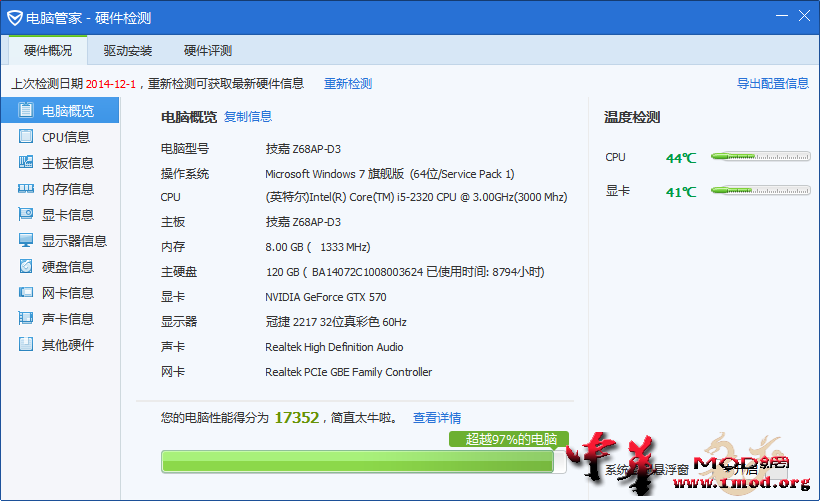Image resolution: width=820 pixels, height=501 pixels.
Task: Open 声卡信息 sound card info
Action: coord(60,319)
